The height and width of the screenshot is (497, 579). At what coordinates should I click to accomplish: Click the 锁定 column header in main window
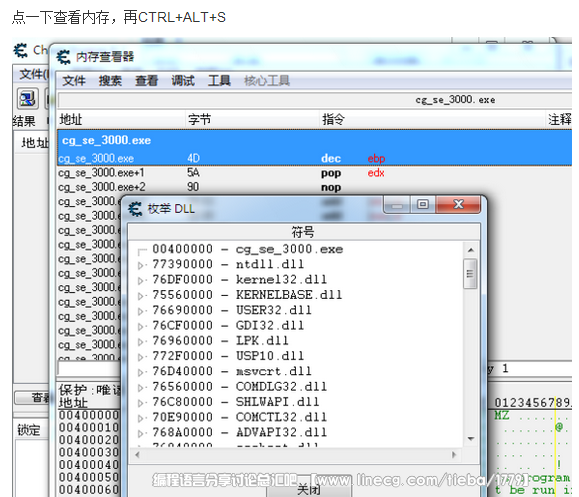29,430
